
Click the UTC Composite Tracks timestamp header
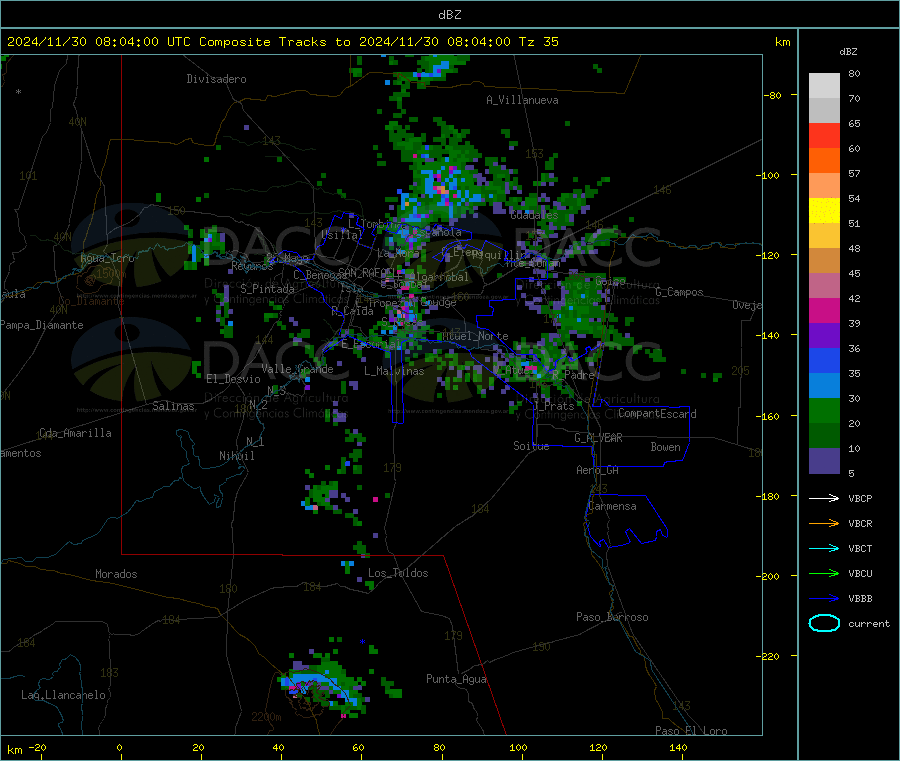tap(282, 42)
